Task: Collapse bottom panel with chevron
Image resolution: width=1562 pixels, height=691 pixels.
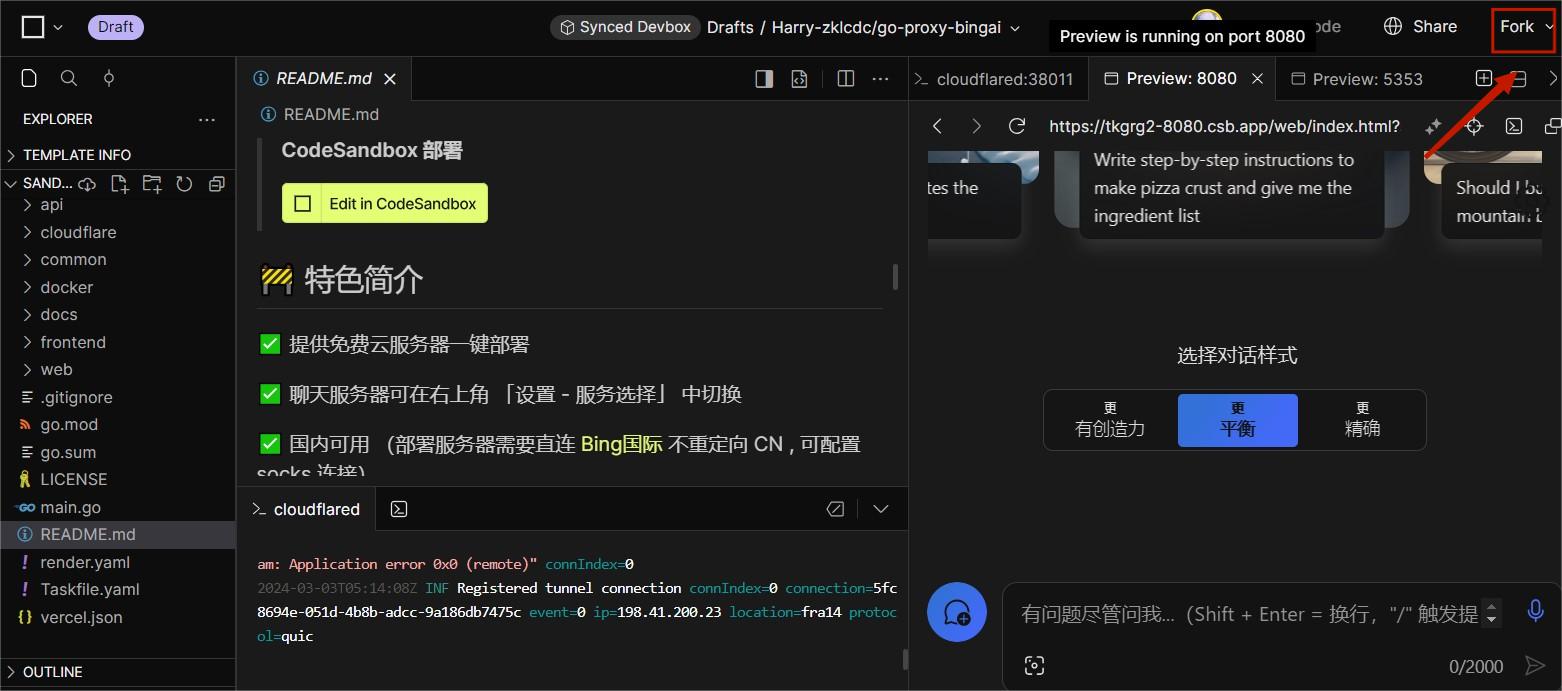Action: point(881,509)
